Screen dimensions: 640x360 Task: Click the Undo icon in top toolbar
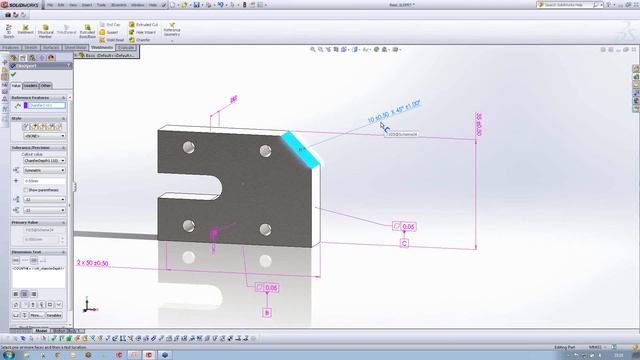pos(220,5)
